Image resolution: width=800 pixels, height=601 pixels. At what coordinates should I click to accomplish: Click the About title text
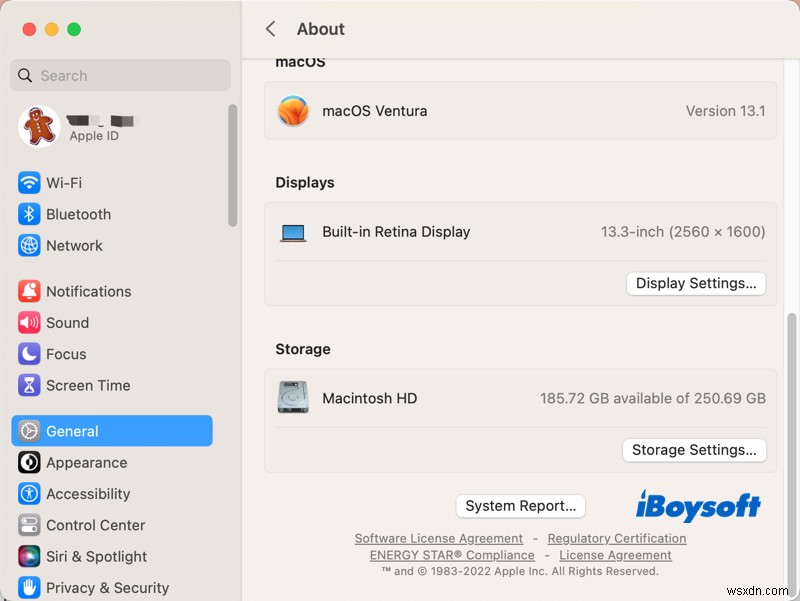[x=320, y=29]
